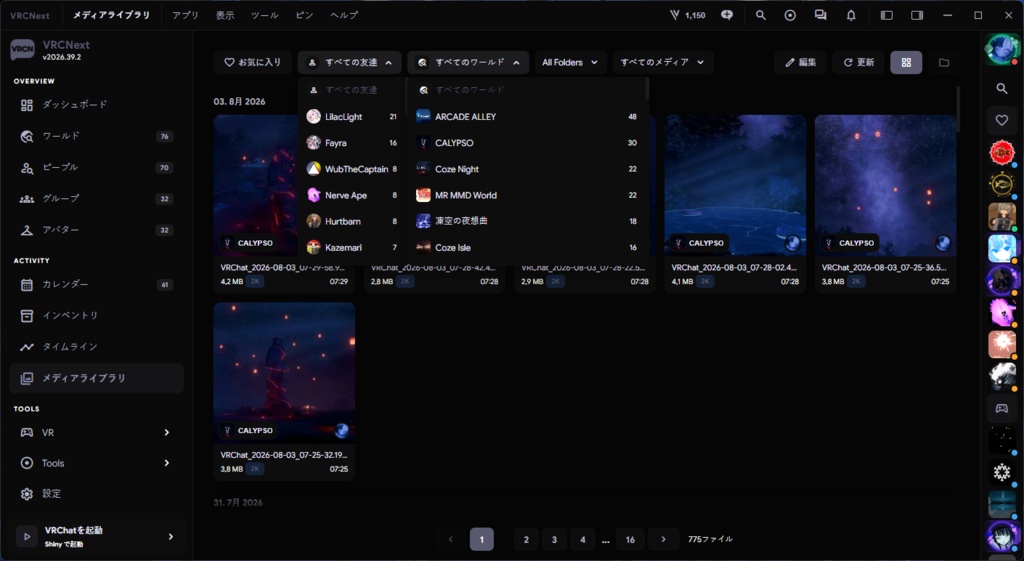Expand the VR tools submenu
Viewport: 1024px width, 561px height.
(167, 432)
